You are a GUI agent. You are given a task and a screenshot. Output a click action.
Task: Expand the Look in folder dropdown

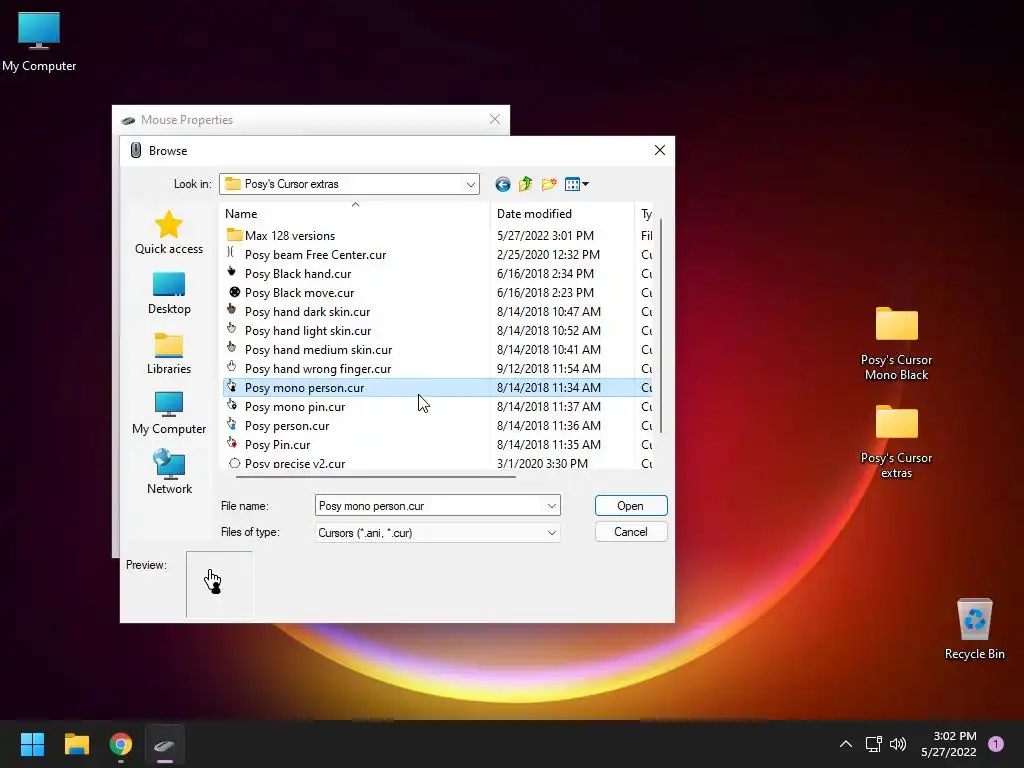471,184
